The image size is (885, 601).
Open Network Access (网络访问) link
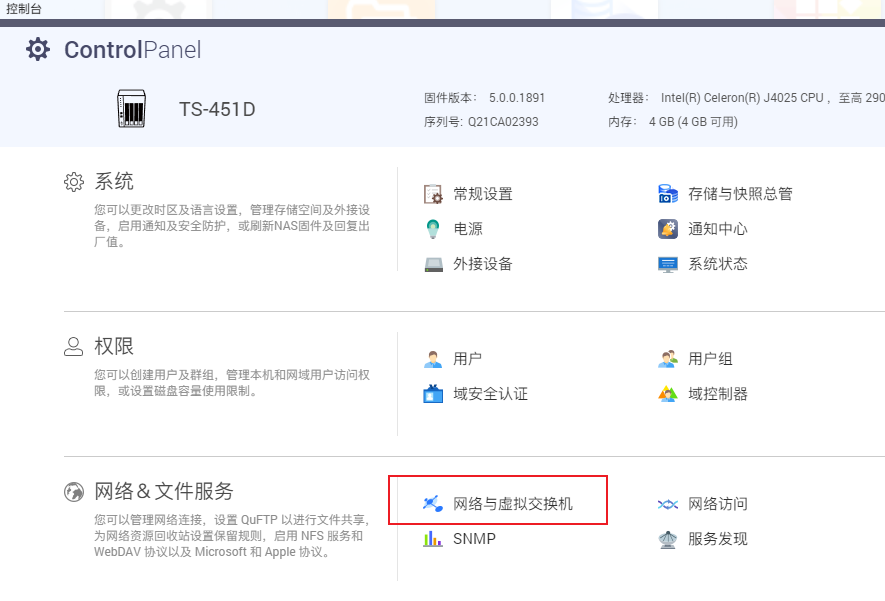tap(717, 504)
